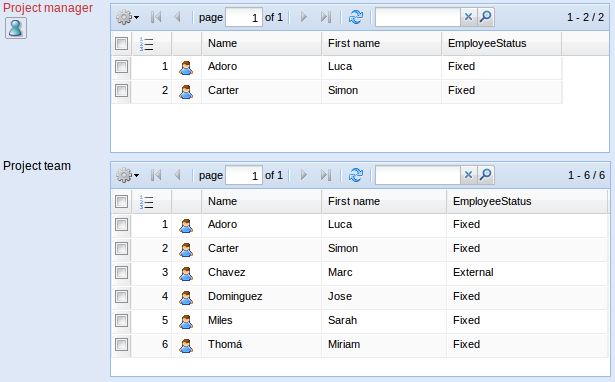Clear search field in Project team grid
Viewport: 615px width, 382px height.
click(468, 175)
